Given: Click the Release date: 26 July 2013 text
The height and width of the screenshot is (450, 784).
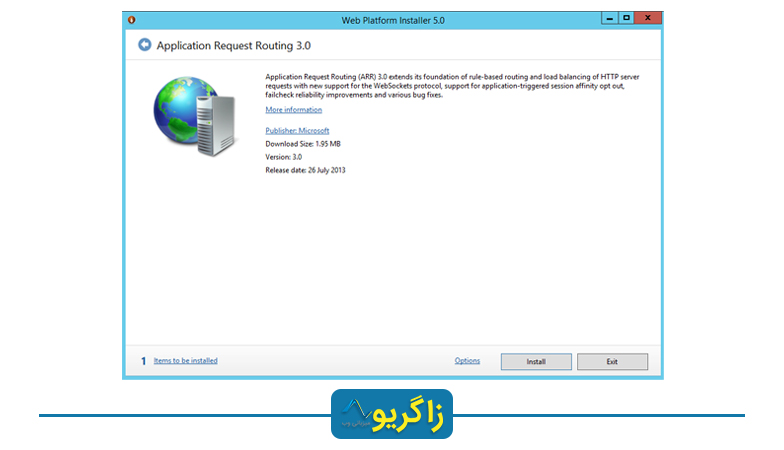Looking at the screenshot, I should tap(305, 170).
